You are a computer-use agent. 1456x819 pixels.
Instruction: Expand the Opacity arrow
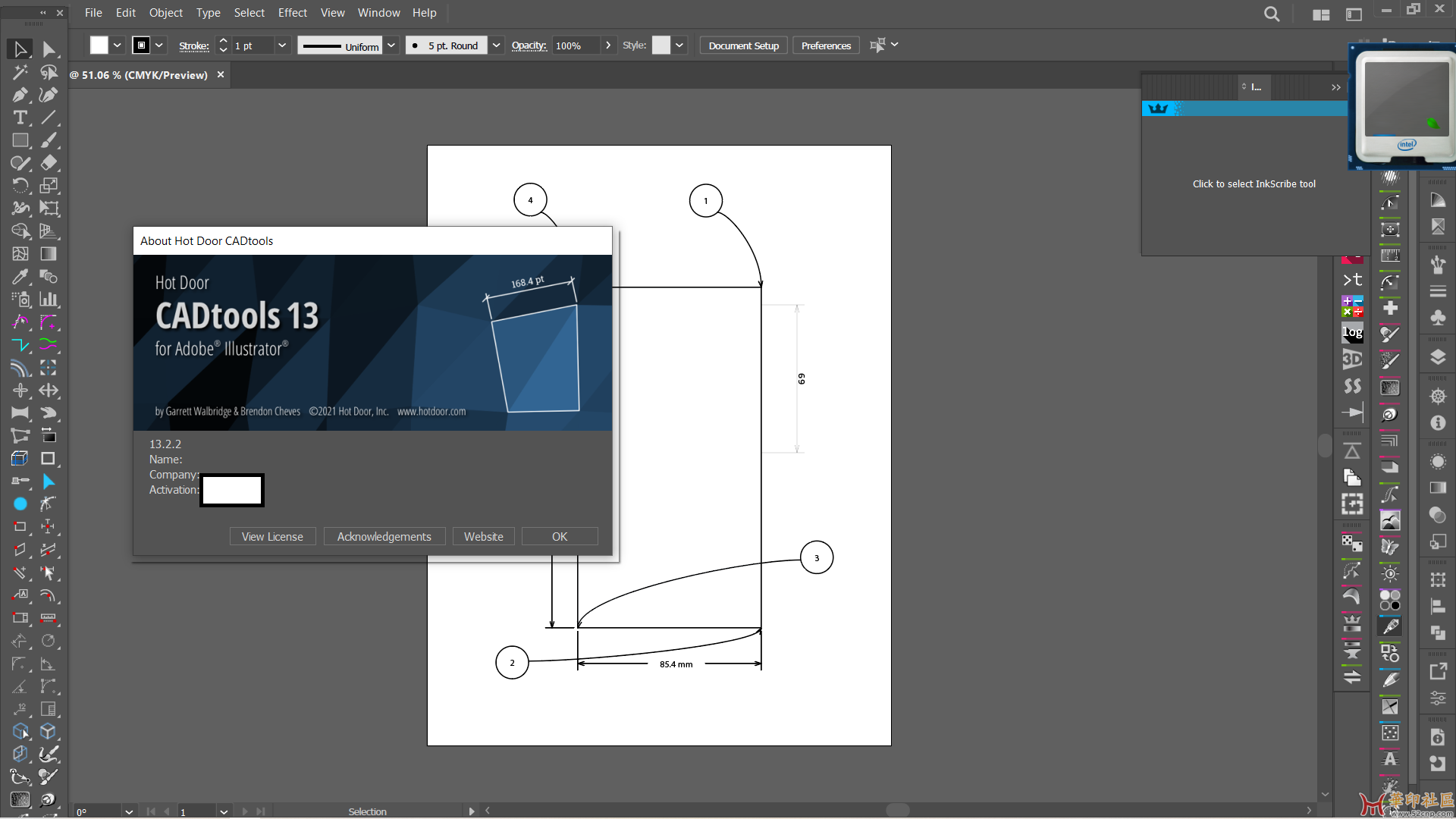608,45
